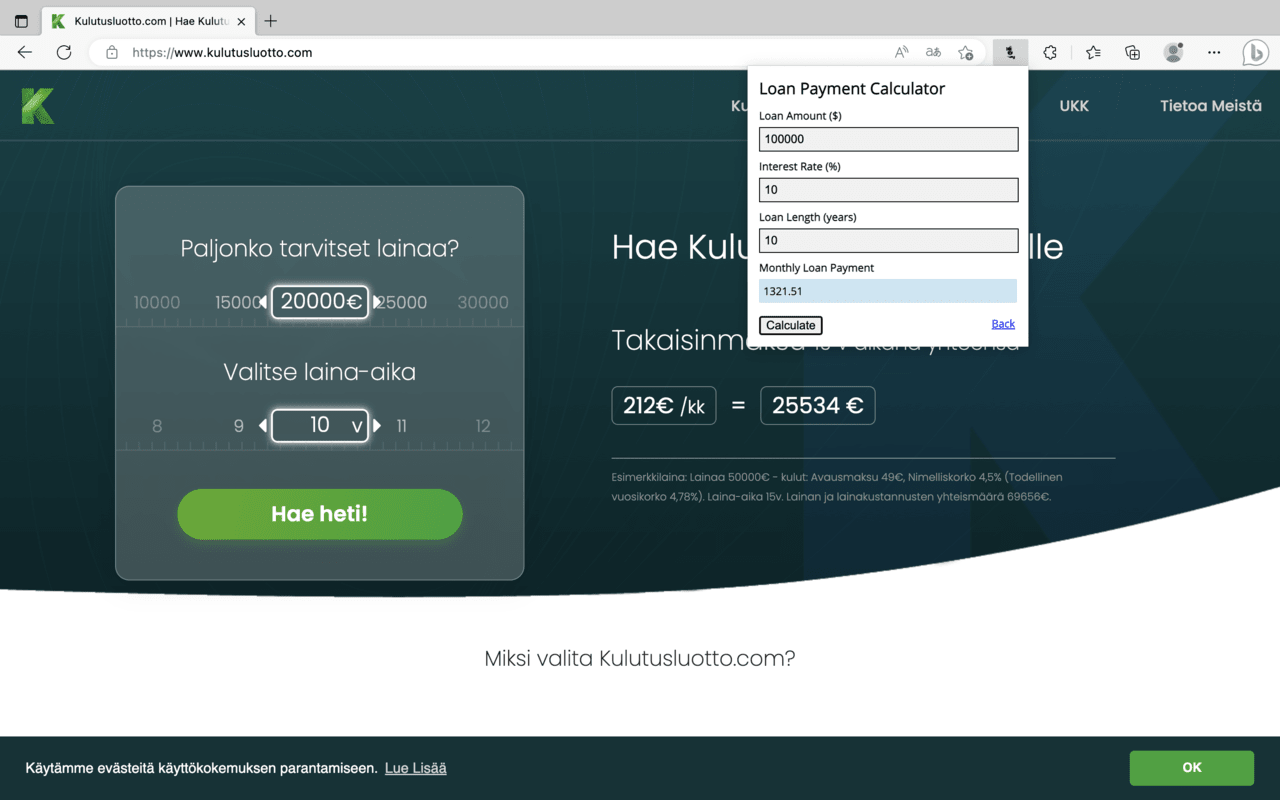
Task: Click the address bar URL
Action: point(222,52)
